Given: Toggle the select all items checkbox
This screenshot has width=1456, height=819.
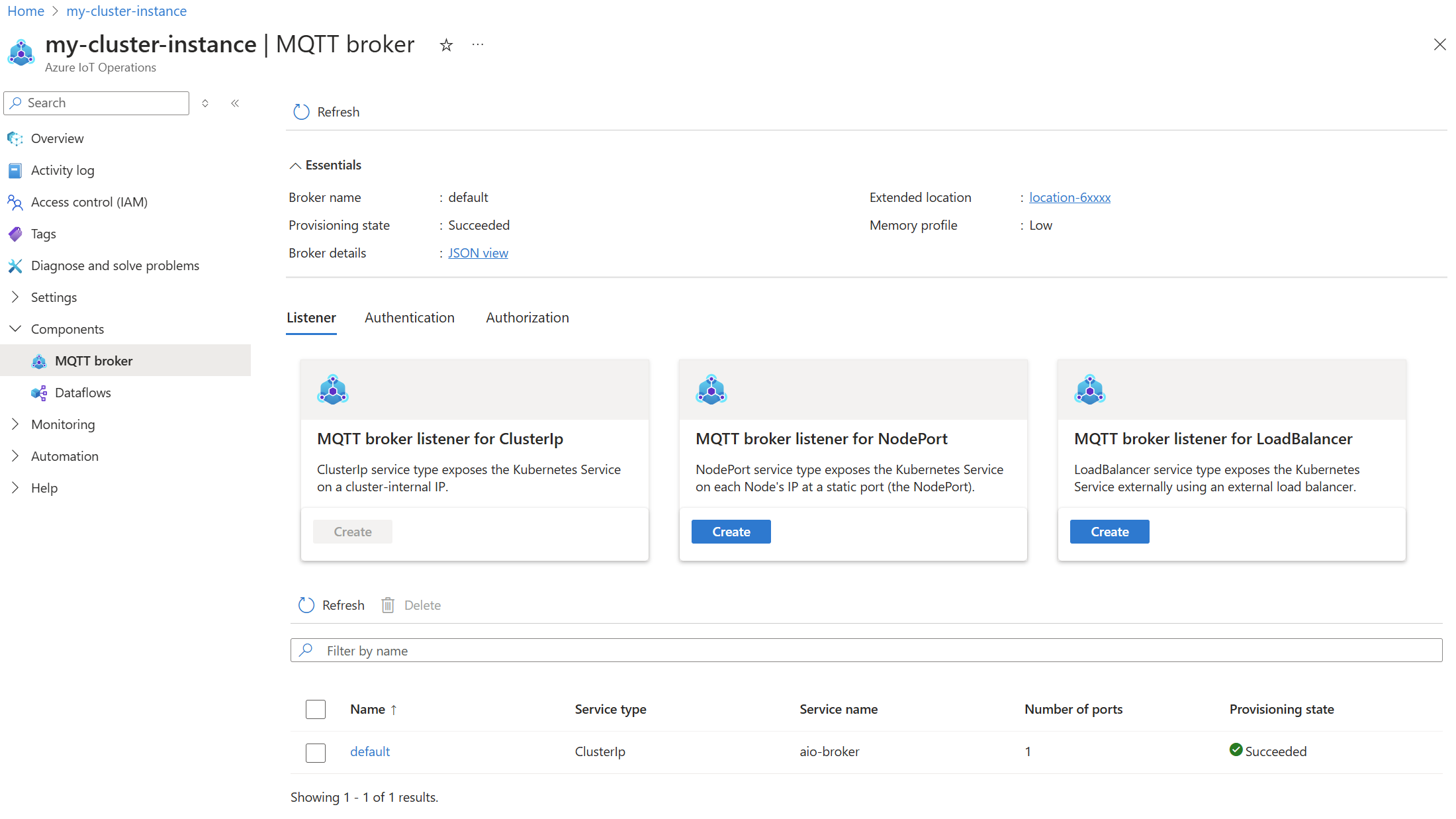Looking at the screenshot, I should click(316, 708).
